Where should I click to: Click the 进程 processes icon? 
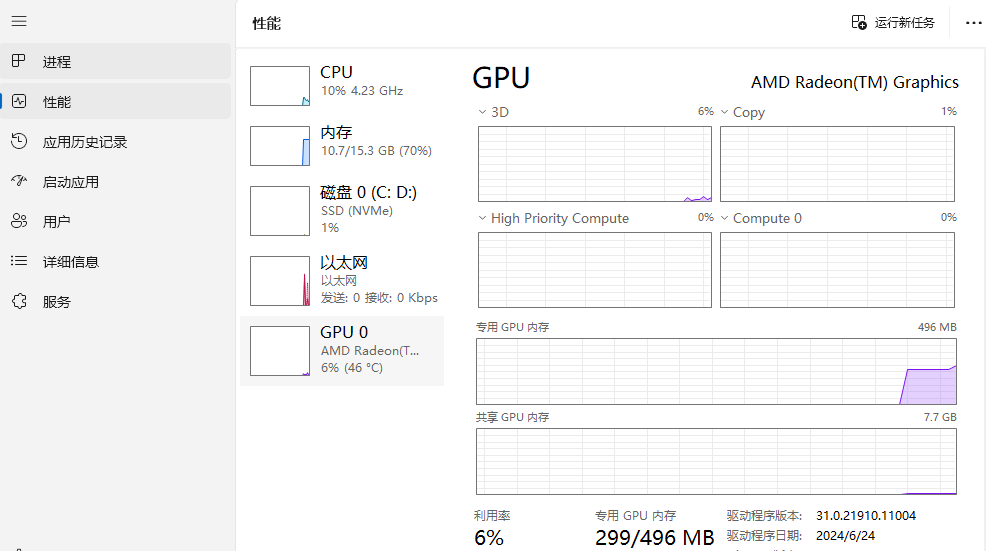(19, 61)
